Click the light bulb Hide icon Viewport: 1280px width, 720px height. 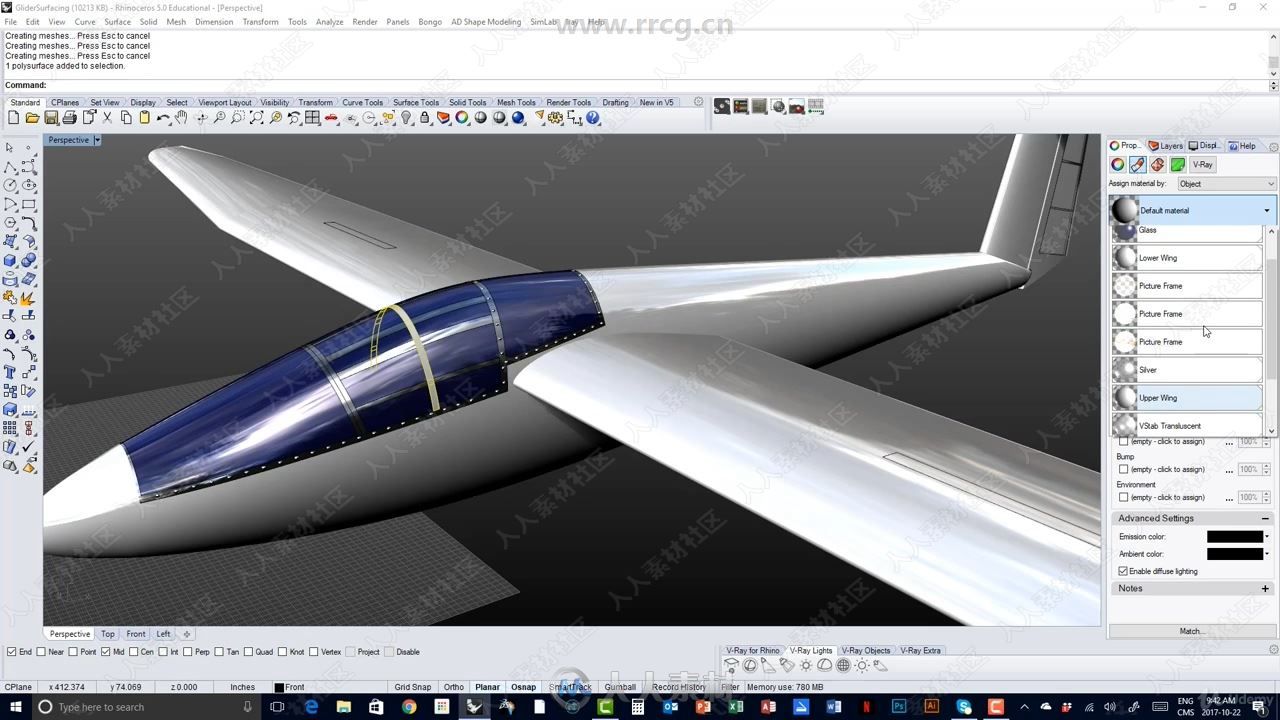(x=406, y=118)
